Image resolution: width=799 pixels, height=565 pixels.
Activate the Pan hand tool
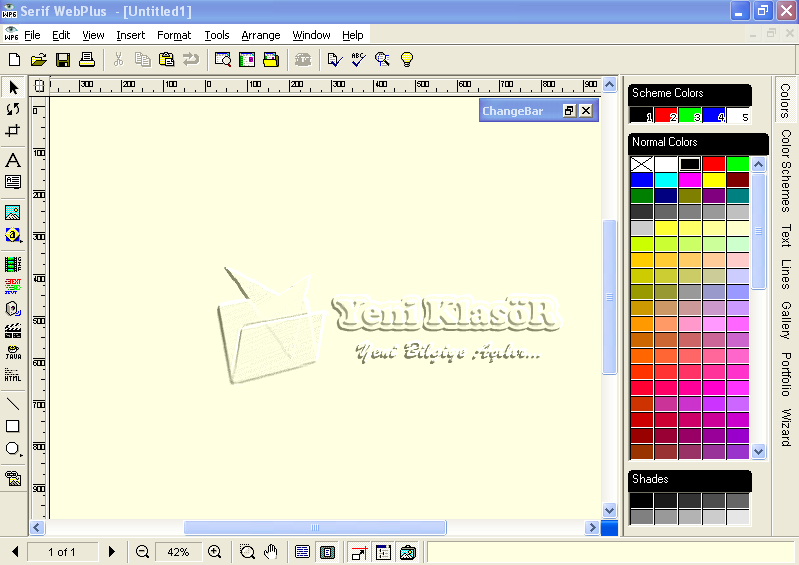270,552
